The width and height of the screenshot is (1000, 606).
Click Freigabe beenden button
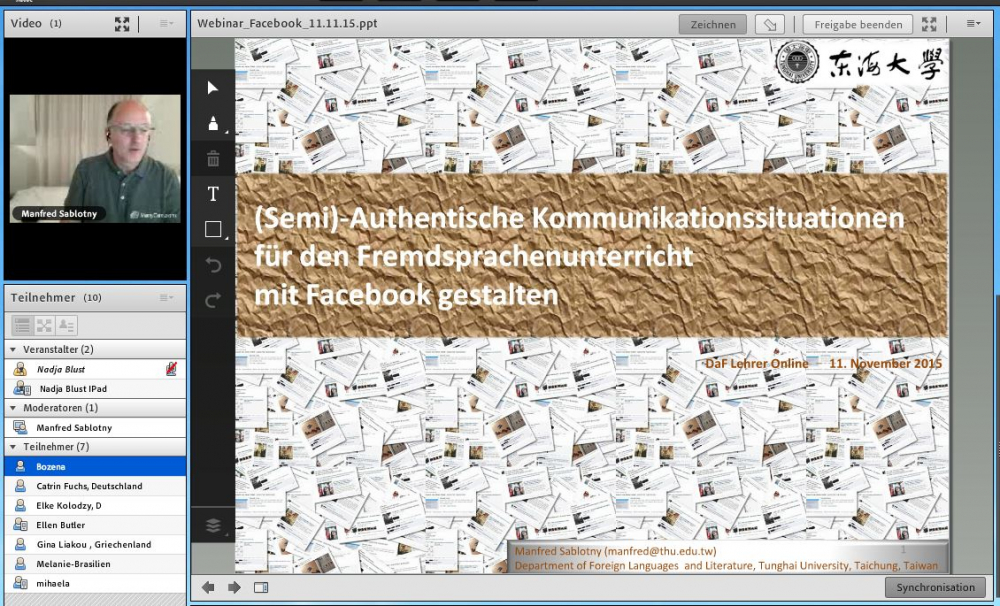point(858,25)
